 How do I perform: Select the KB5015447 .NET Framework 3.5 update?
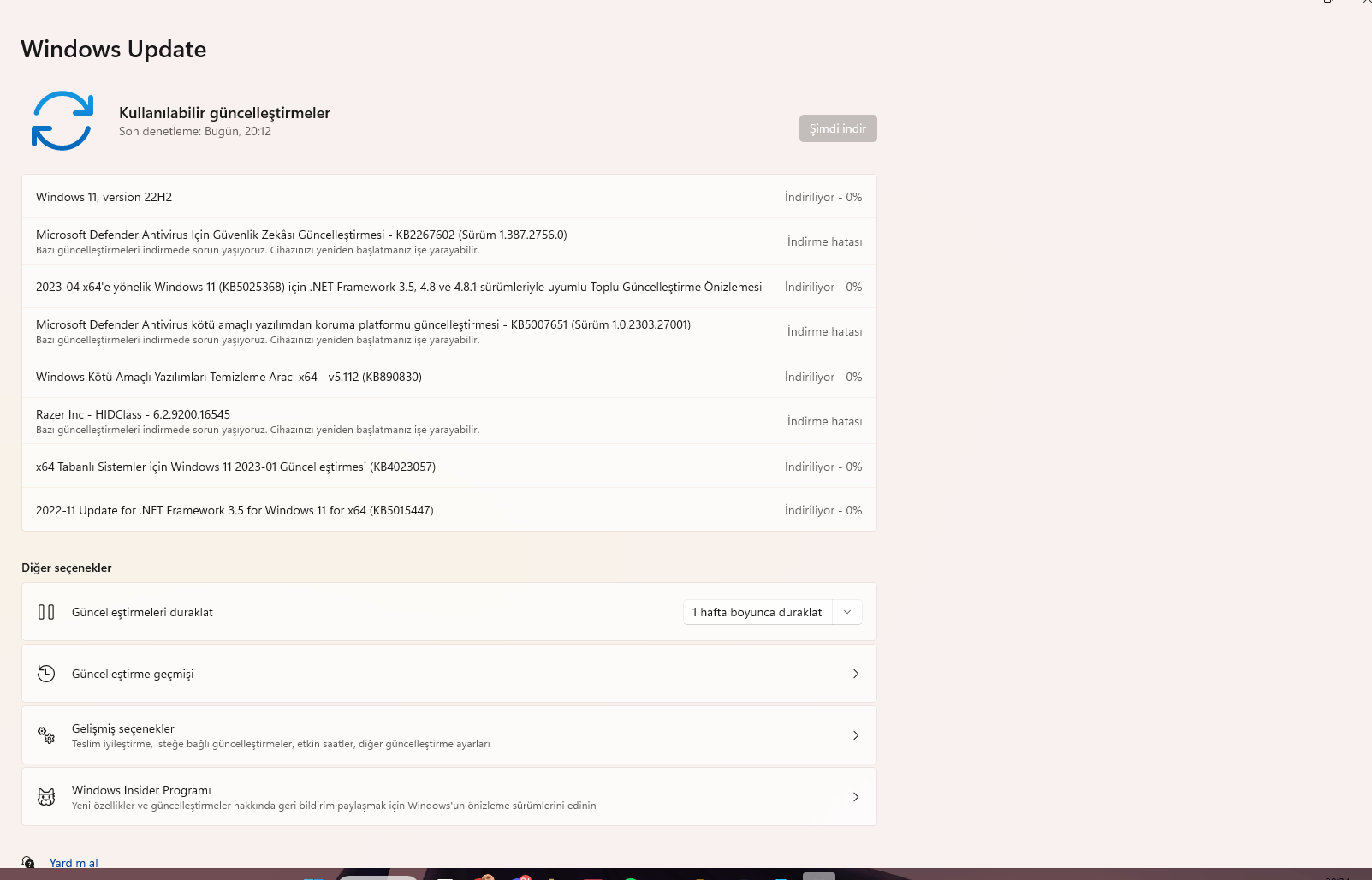pyautogui.click(x=449, y=510)
